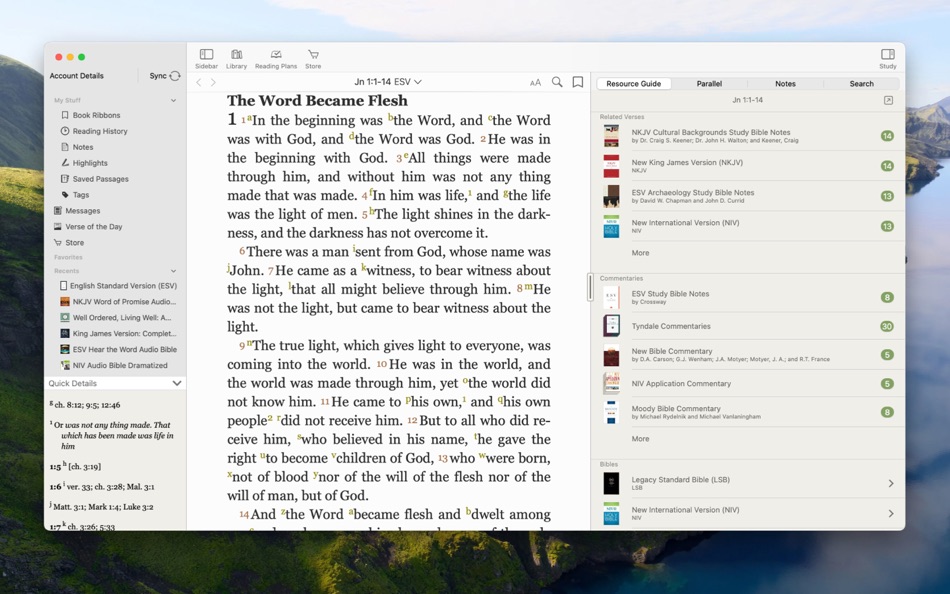Click the 30 badge on Tyndale Commentaries
Viewport: 950px width, 594px height.
click(886, 326)
